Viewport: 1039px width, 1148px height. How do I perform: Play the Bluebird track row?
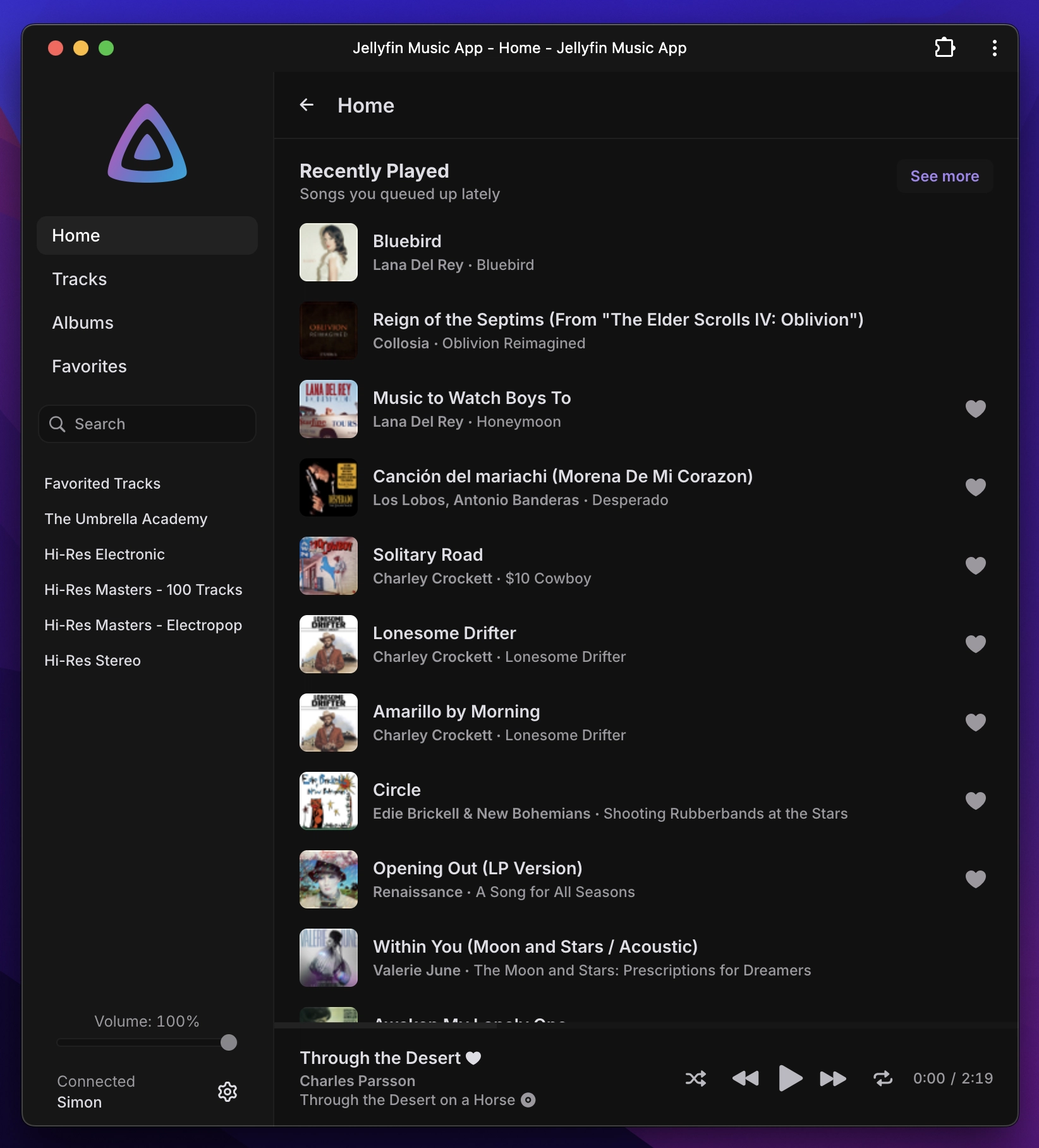pos(646,252)
